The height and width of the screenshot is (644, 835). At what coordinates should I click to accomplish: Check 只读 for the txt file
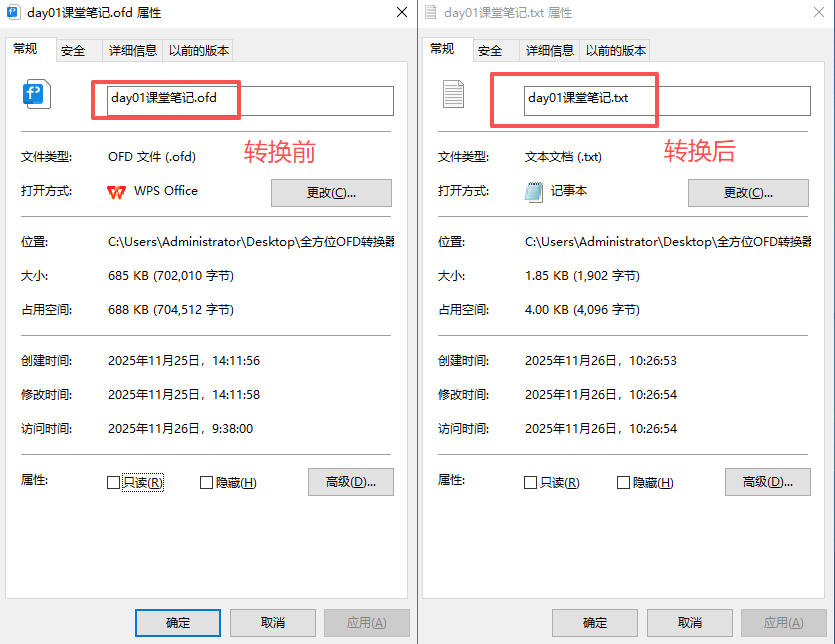(530, 483)
